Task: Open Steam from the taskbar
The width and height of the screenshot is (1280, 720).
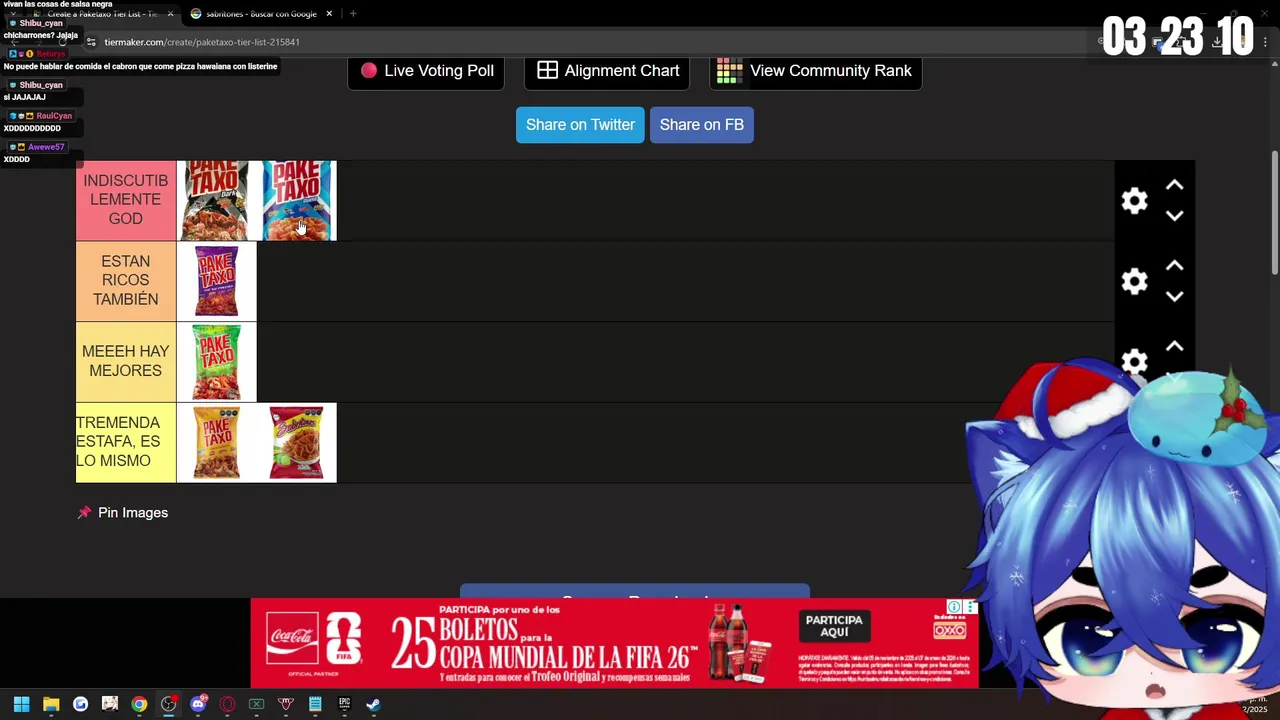Action: point(373,704)
